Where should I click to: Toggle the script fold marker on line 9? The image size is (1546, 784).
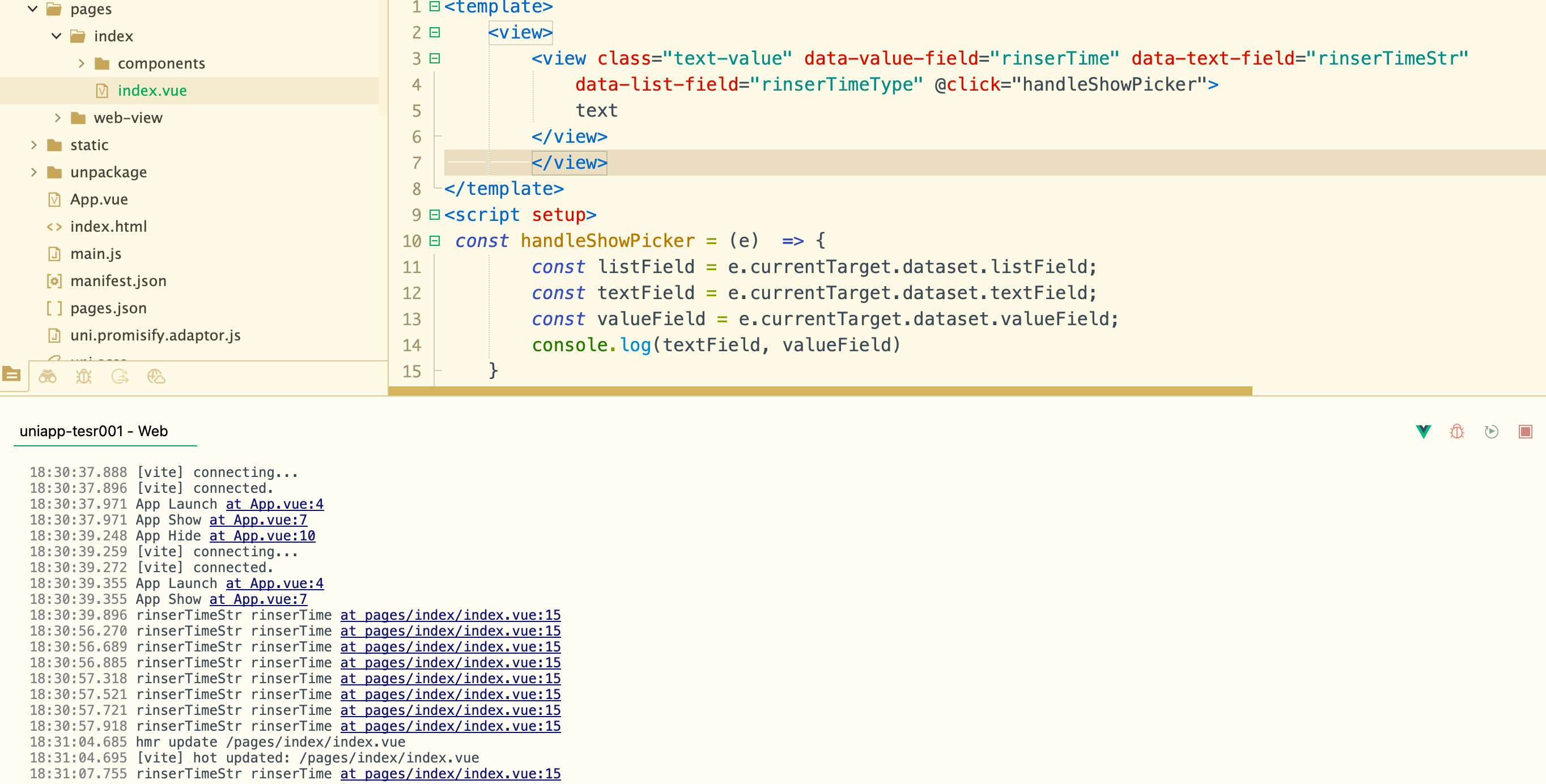point(435,215)
